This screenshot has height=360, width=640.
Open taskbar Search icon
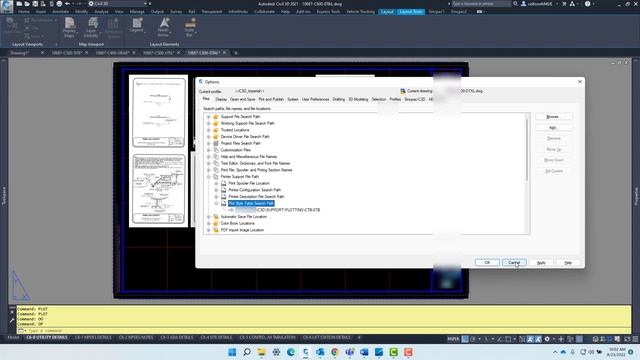tap(247, 352)
